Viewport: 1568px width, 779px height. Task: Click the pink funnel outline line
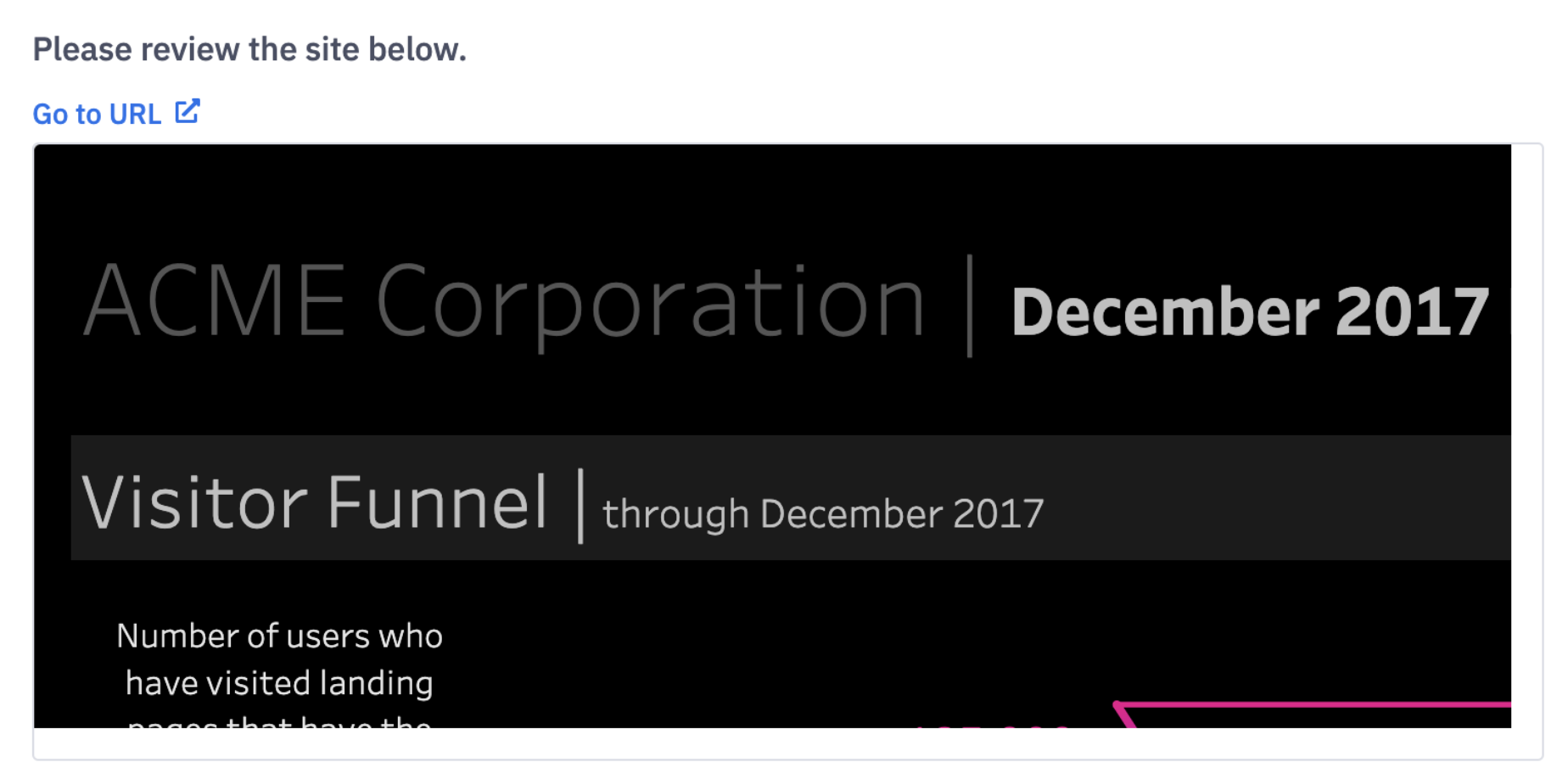[x=1315, y=704]
